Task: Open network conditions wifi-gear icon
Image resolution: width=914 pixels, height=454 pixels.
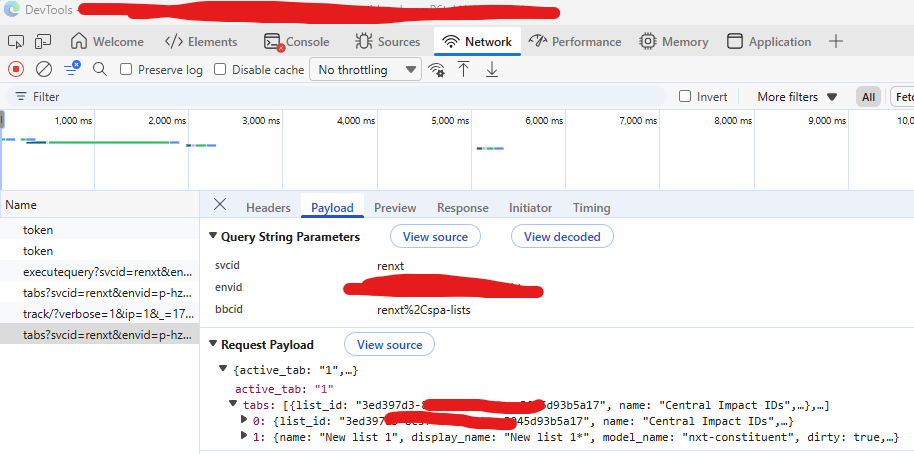Action: click(436, 70)
